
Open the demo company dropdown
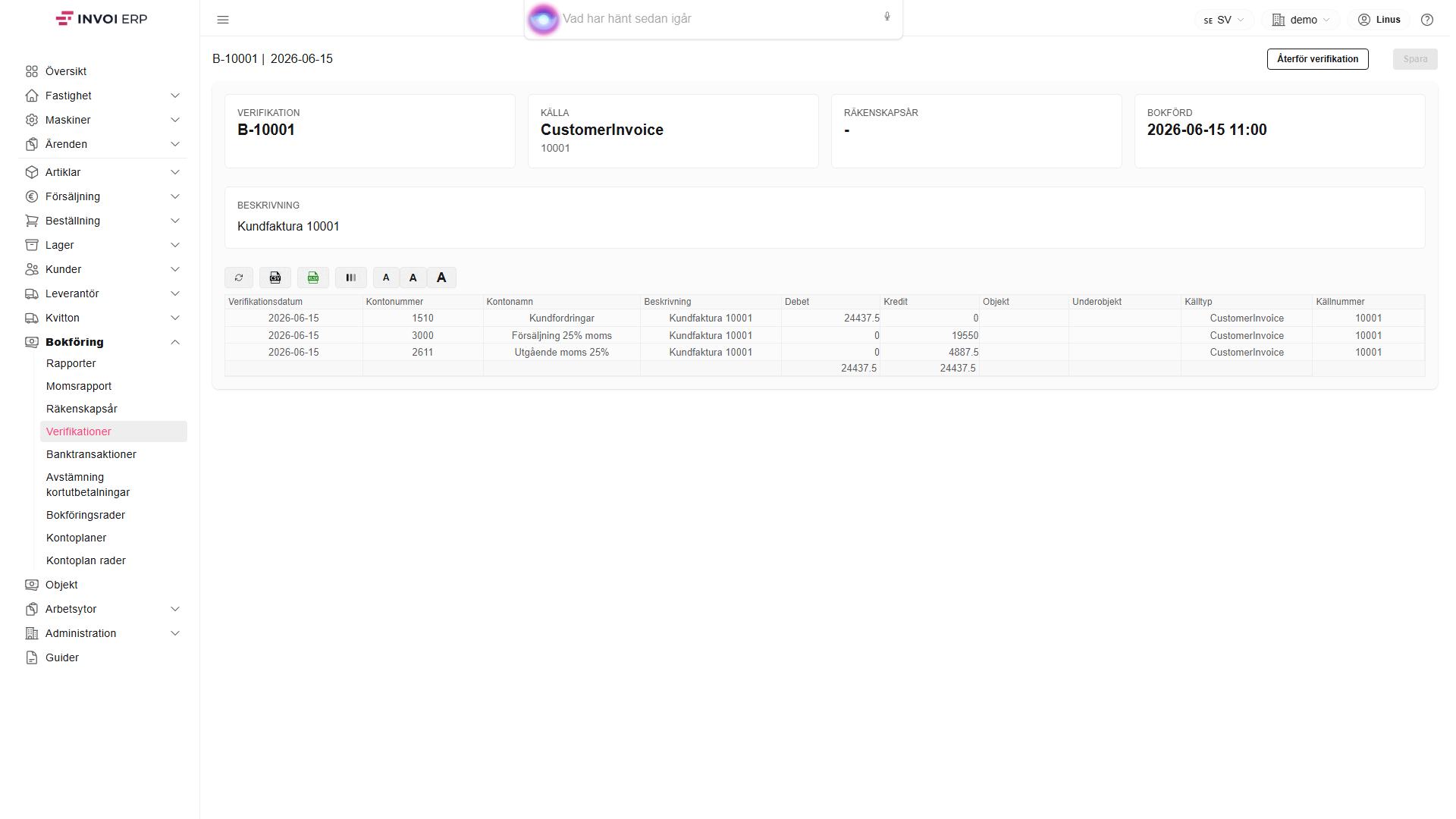1301,20
